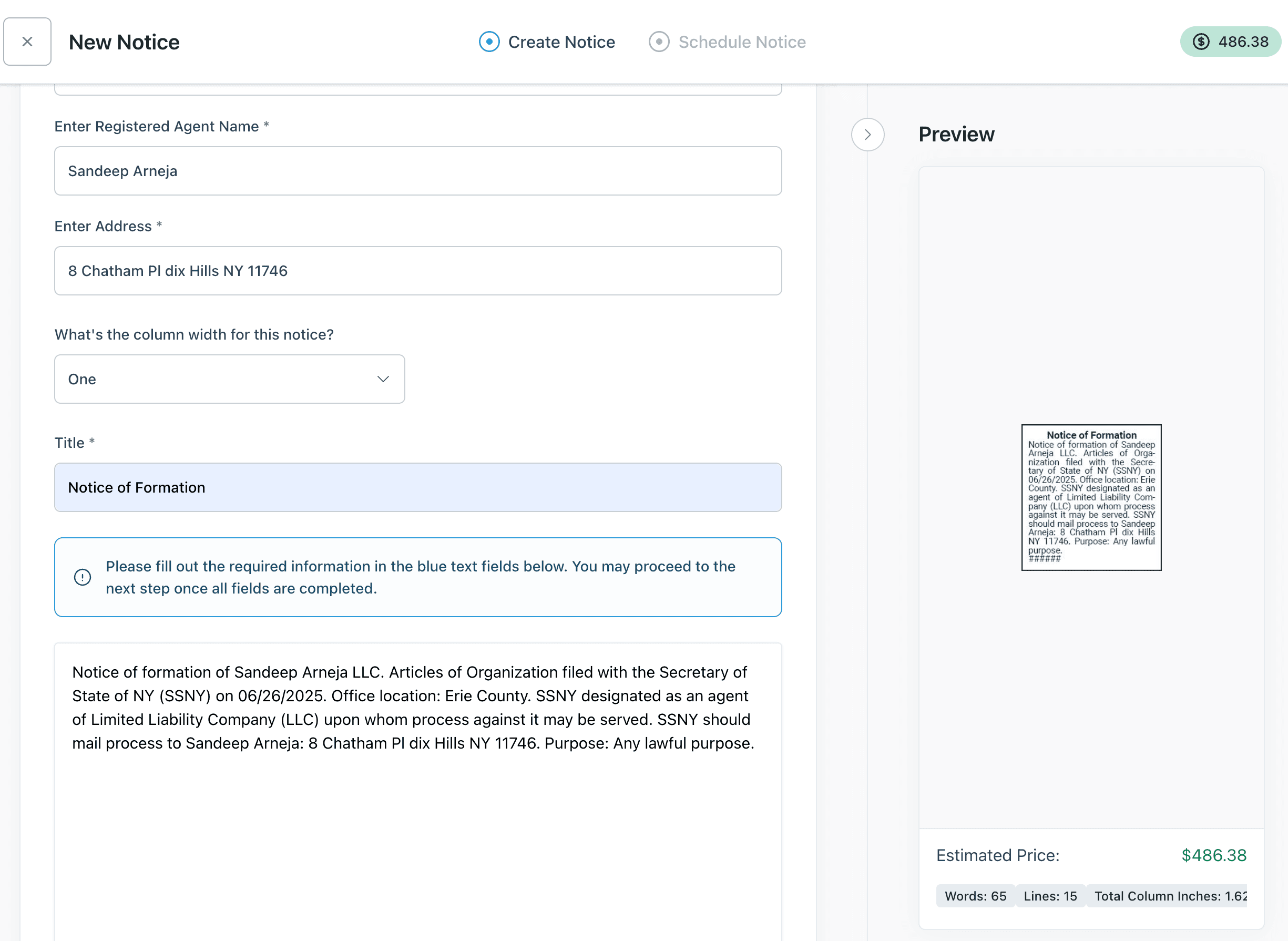Click the chevron in the One dropdown
1288x941 pixels.
tap(383, 380)
